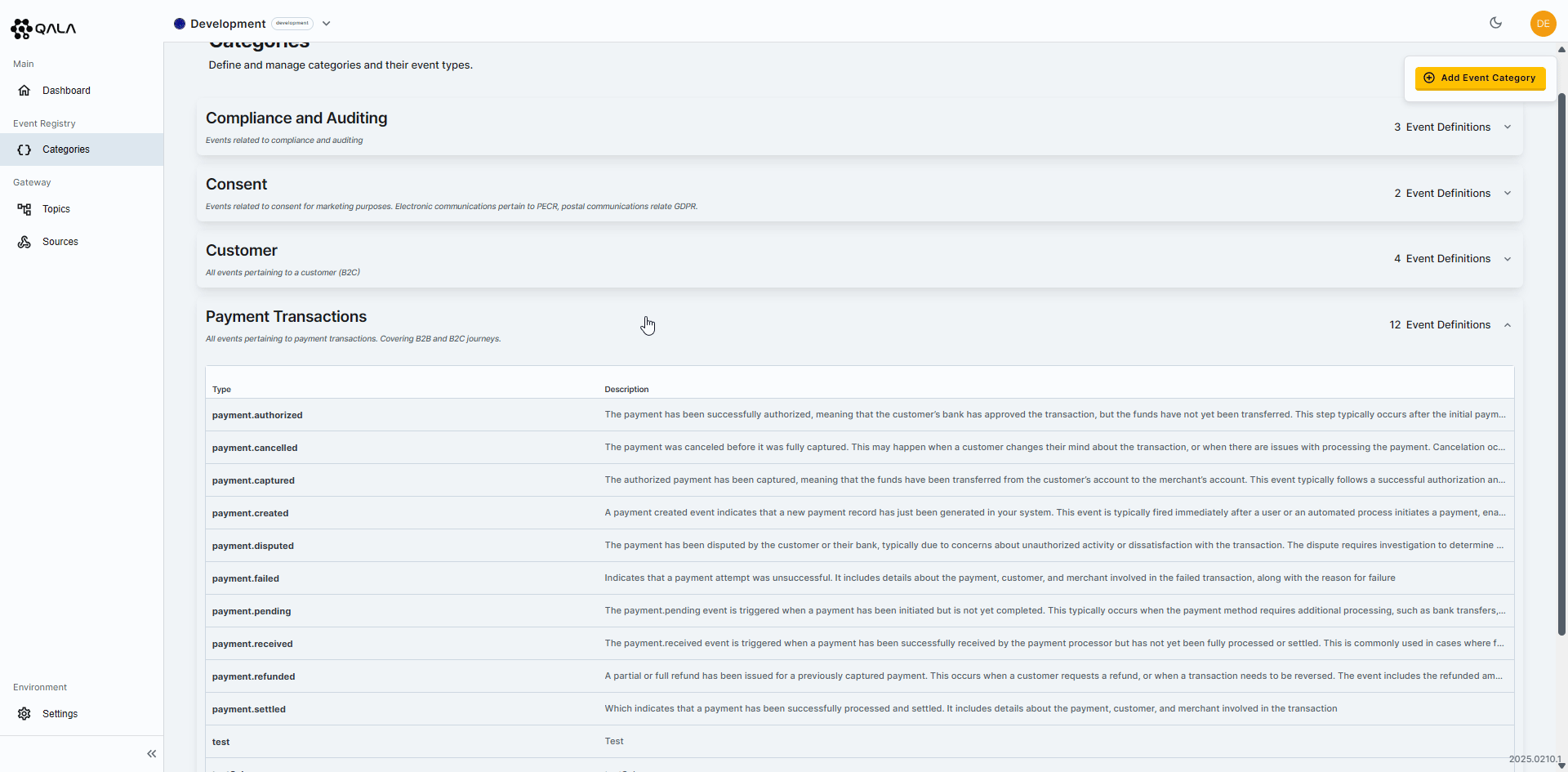Click the Description column header
1568x772 pixels.
626,390
